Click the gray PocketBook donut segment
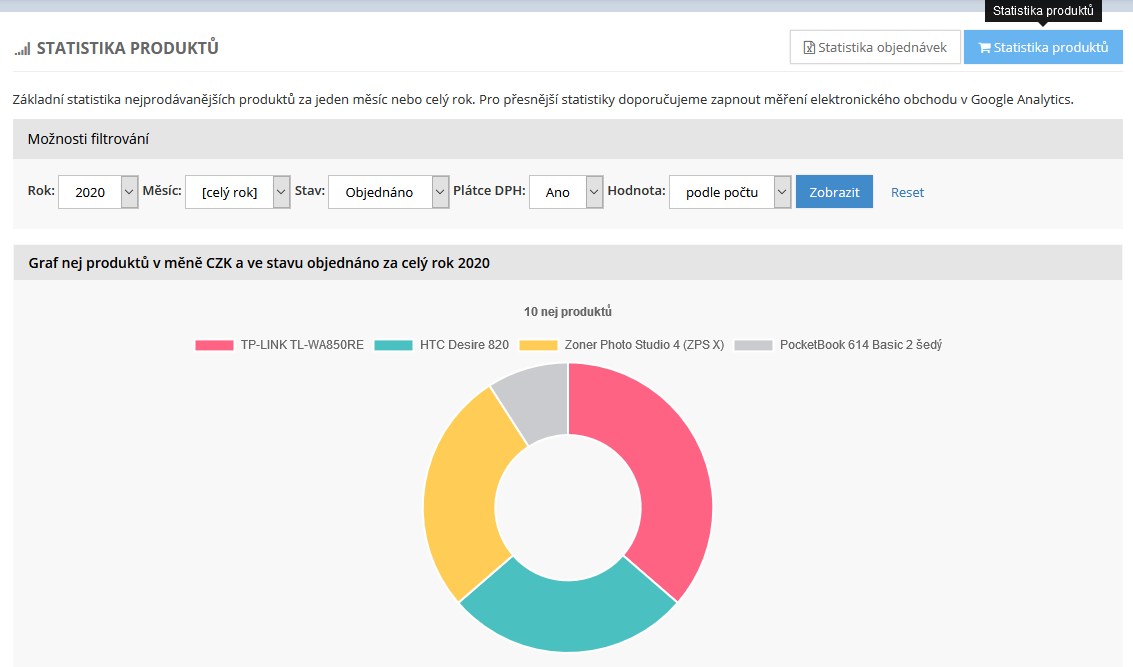This screenshot has height=667, width=1133. [538, 401]
